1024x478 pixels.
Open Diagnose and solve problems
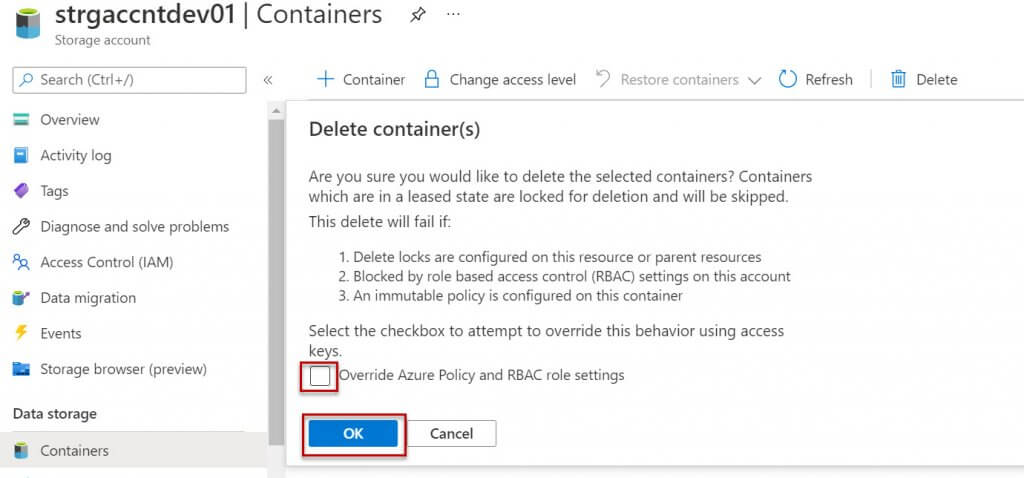[x=134, y=227]
